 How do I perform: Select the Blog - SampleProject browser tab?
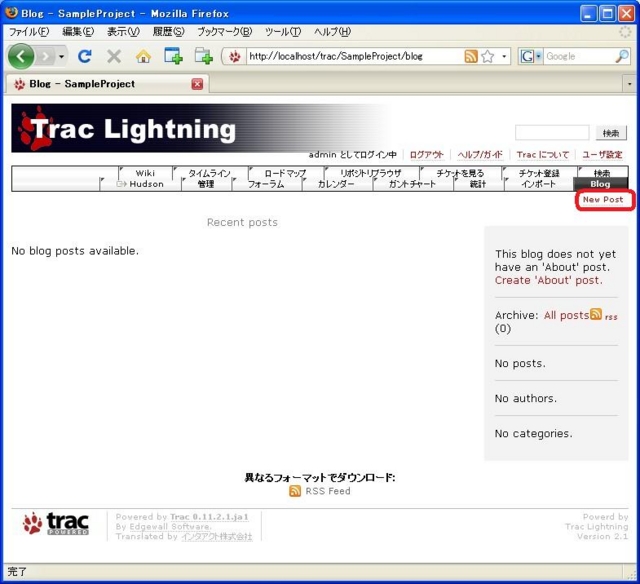tap(107, 84)
